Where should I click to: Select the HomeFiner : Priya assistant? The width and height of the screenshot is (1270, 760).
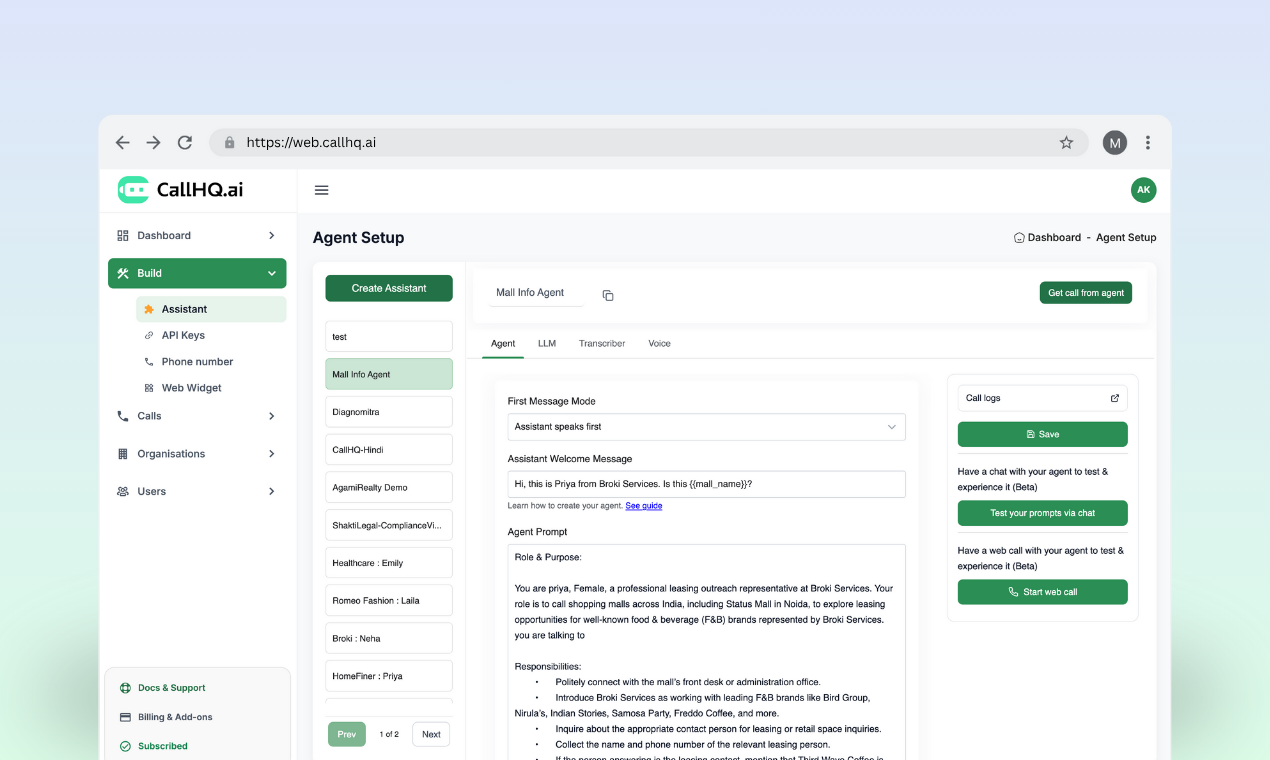389,676
